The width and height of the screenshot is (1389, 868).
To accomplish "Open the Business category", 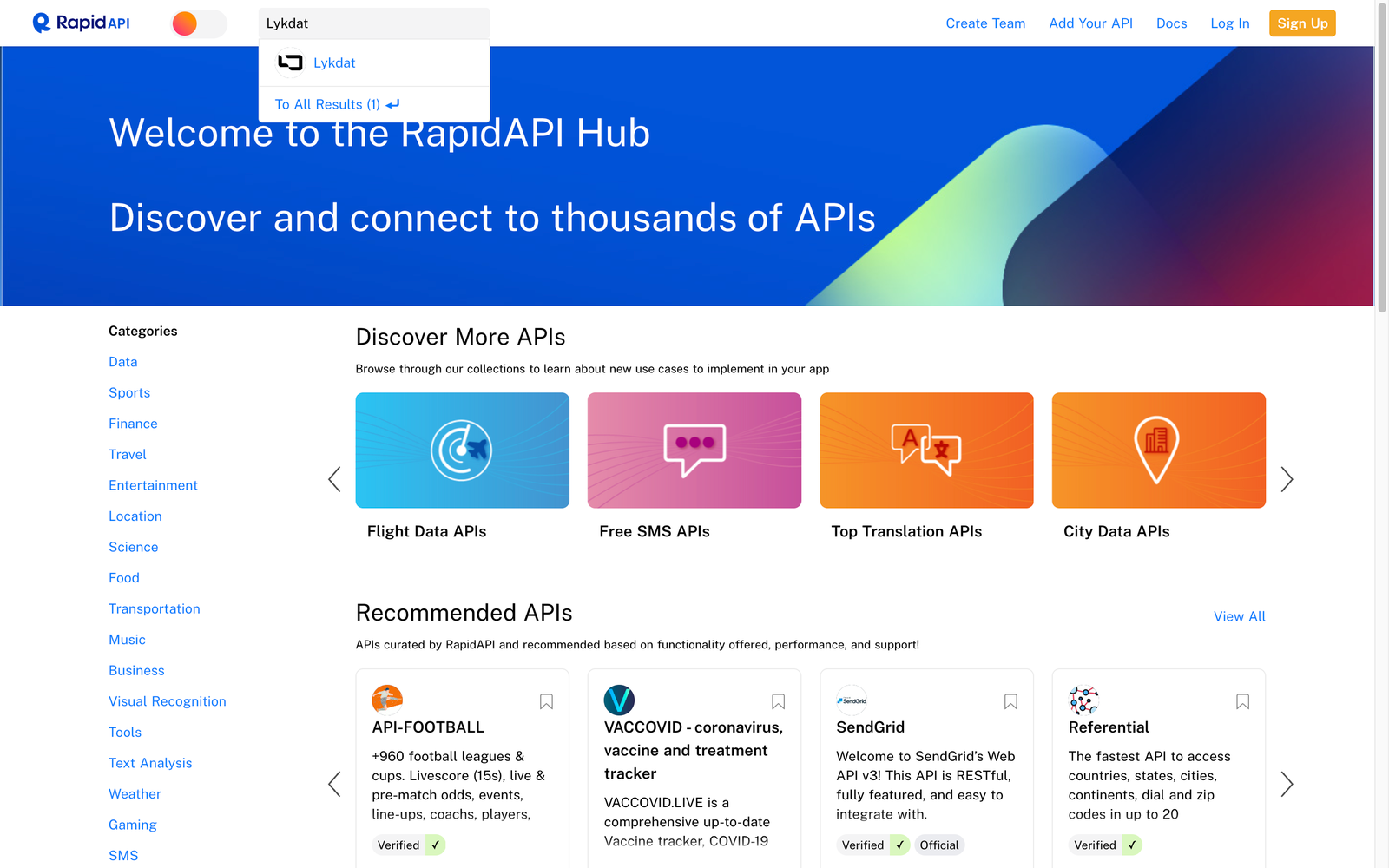I will [136, 670].
